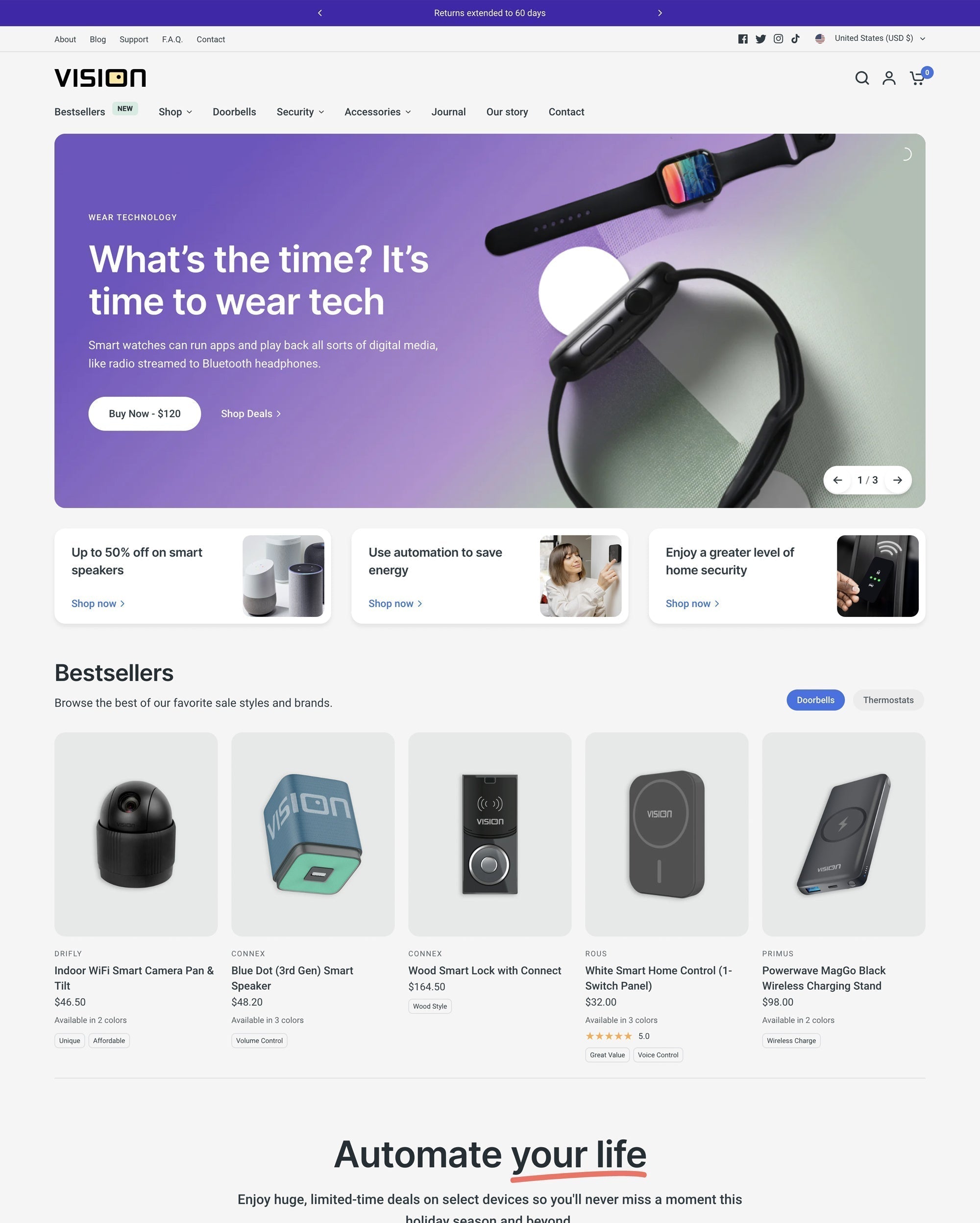The width and height of the screenshot is (980, 1223).
Task: Click the Instagram social icon
Action: point(778,39)
